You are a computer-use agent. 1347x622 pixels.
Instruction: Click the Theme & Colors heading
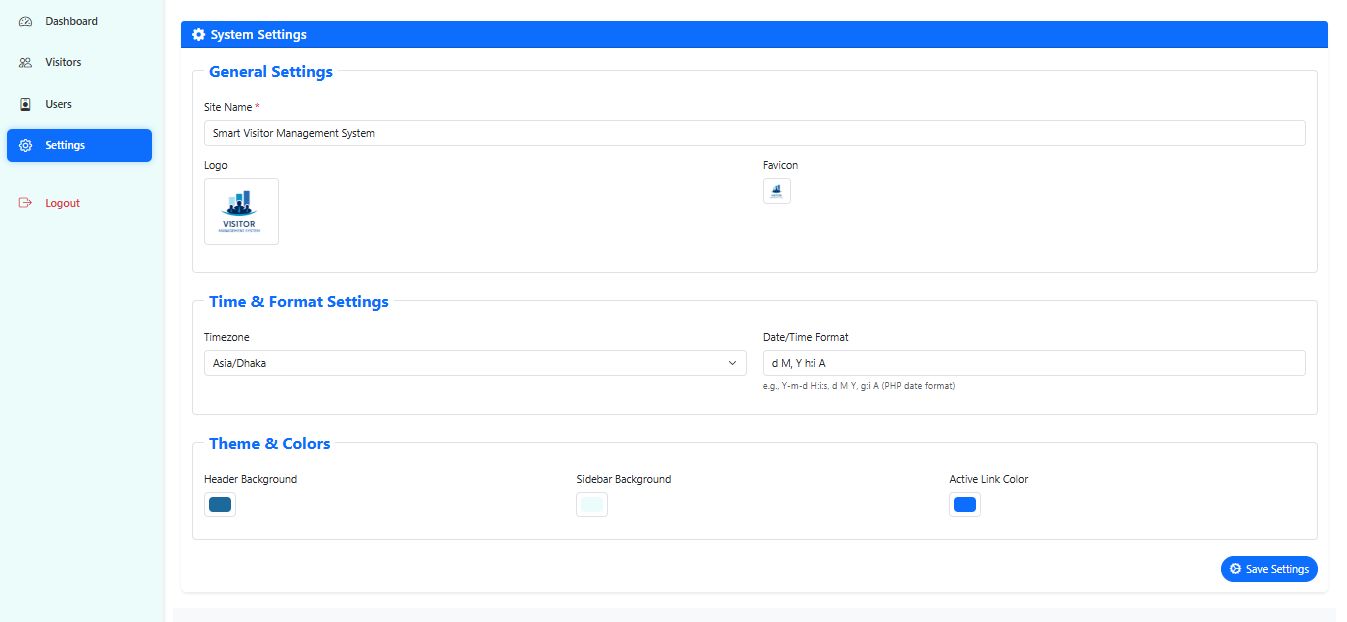(x=269, y=443)
